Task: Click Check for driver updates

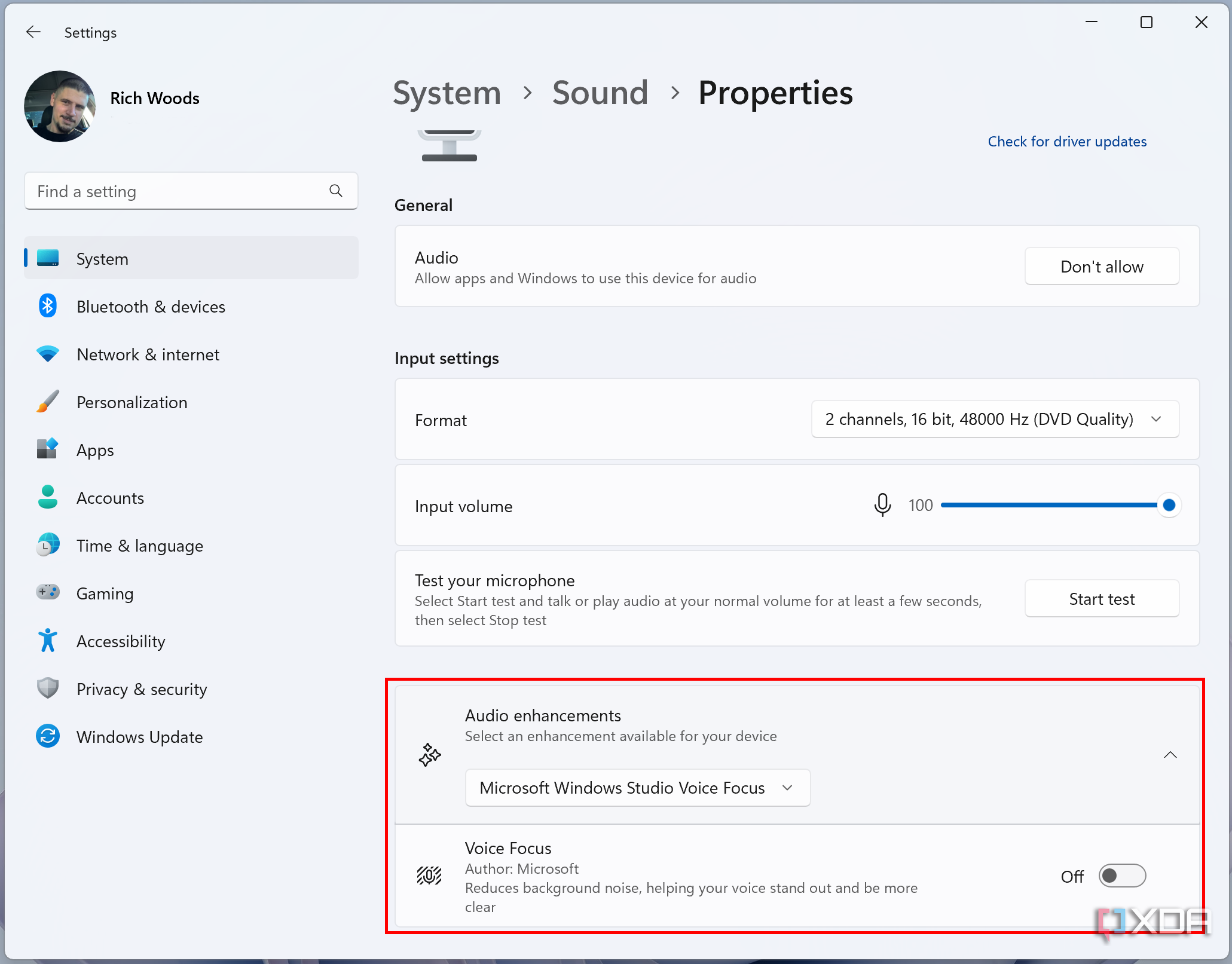Action: (x=1067, y=141)
